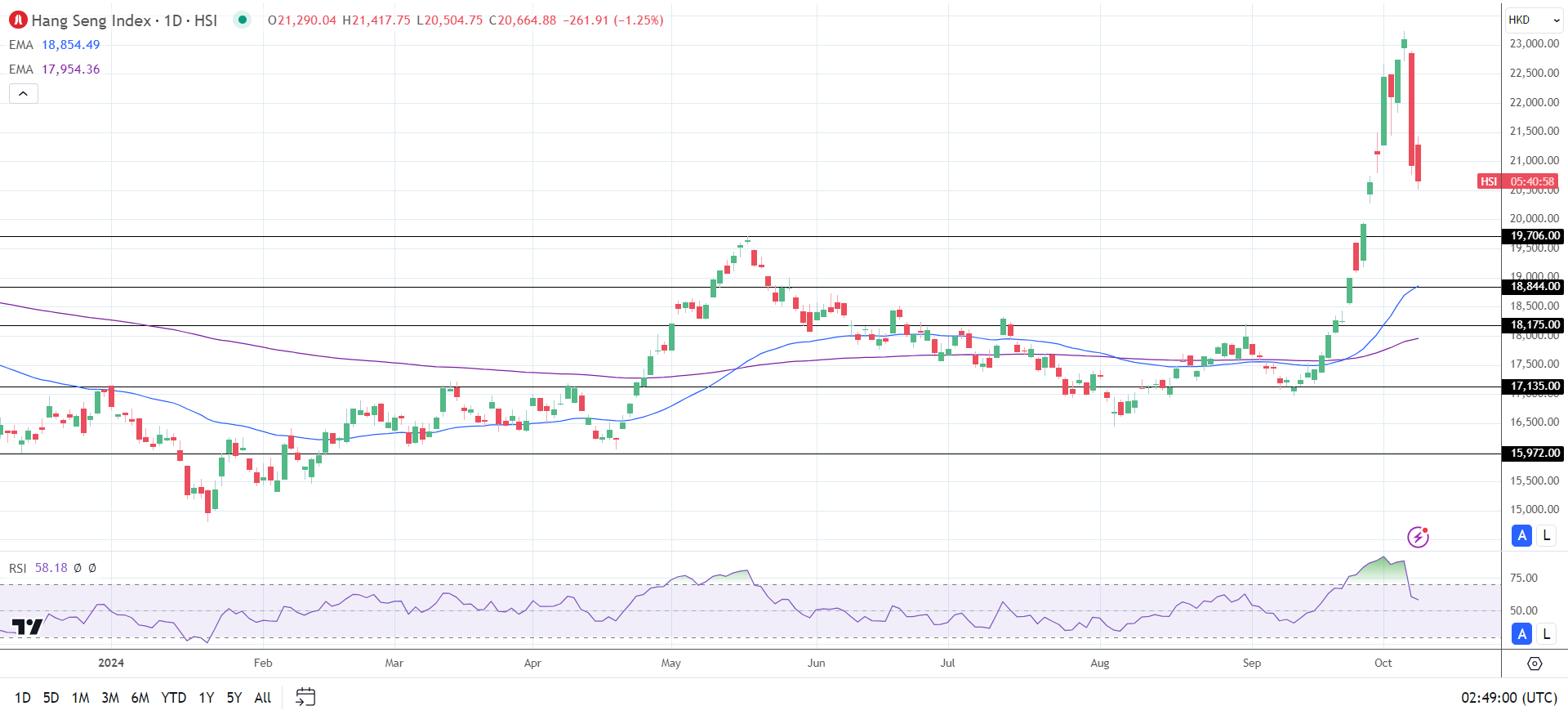Select the 1Y time range
This screenshot has width=1568, height=715.
pyautogui.click(x=207, y=698)
